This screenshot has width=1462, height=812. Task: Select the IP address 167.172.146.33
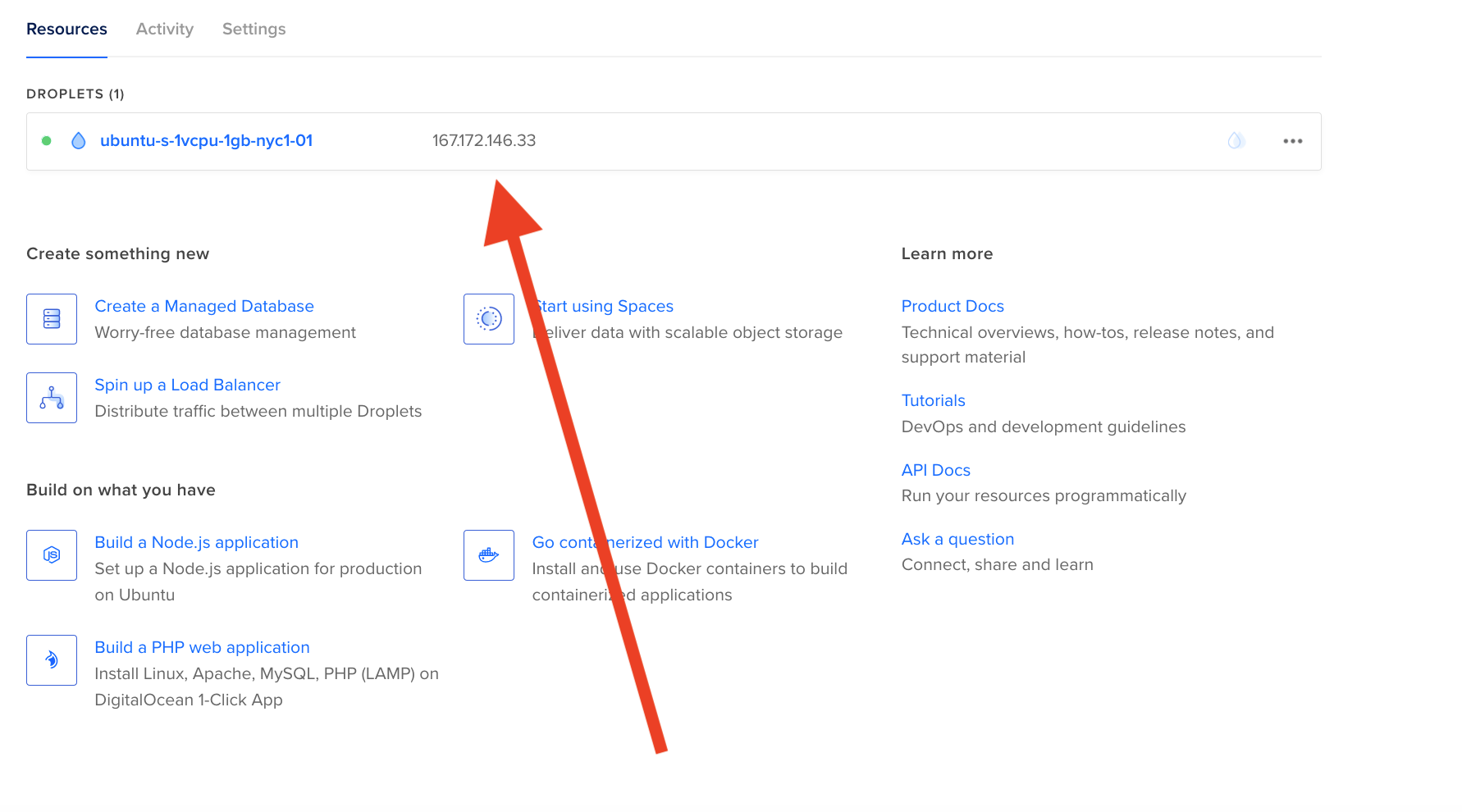(484, 140)
